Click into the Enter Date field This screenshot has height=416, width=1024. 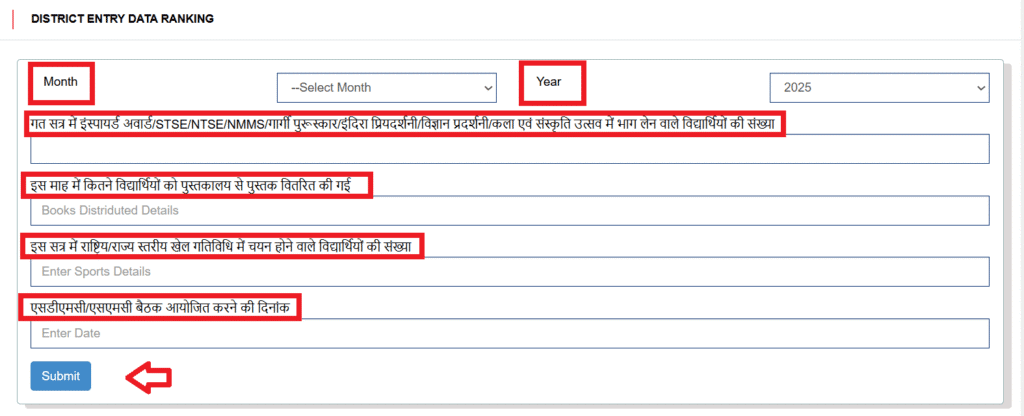(x=509, y=333)
